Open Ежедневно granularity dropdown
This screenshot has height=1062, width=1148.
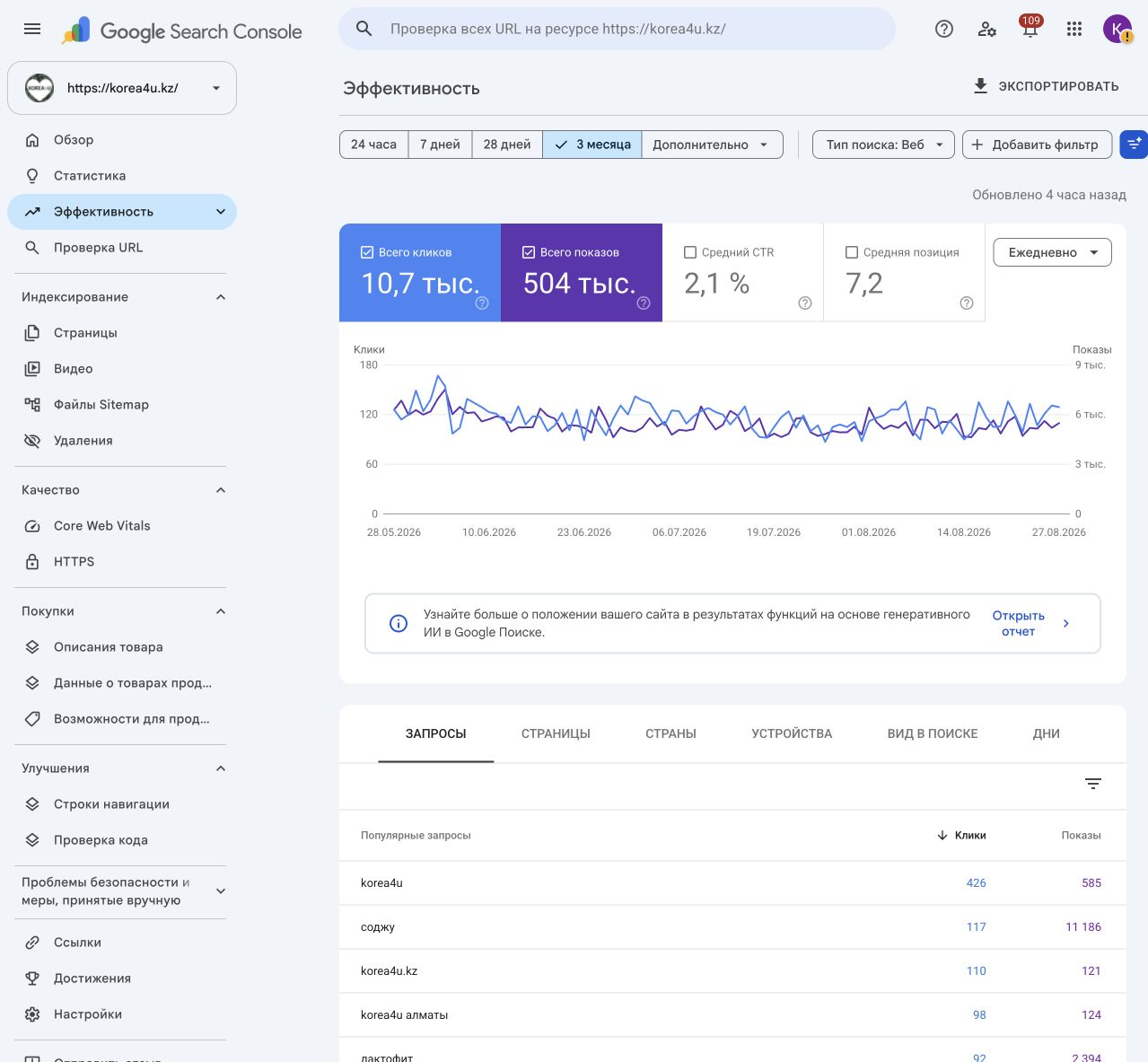pyautogui.click(x=1052, y=252)
